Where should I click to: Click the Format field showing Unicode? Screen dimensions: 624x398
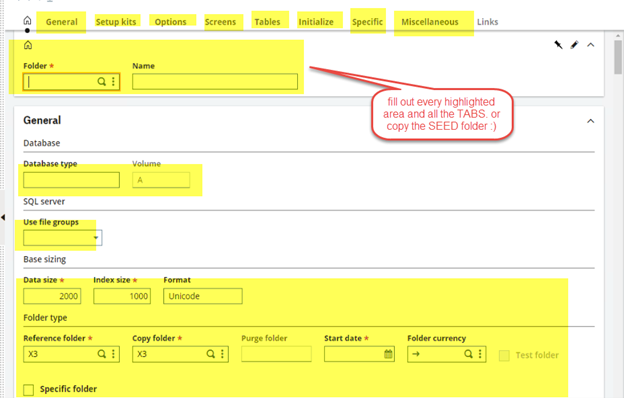(203, 296)
